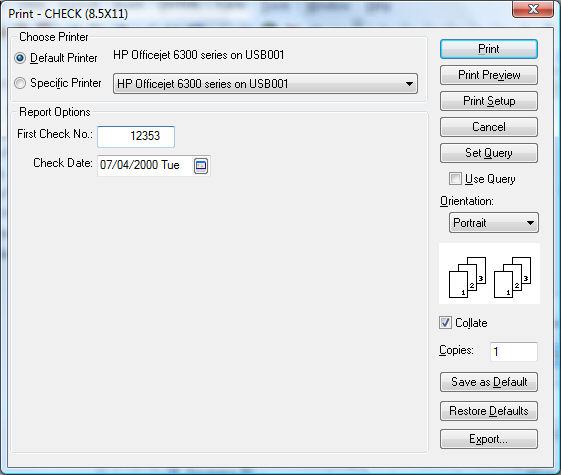Open Print Preview
This screenshot has width=561, height=475.
click(489, 75)
